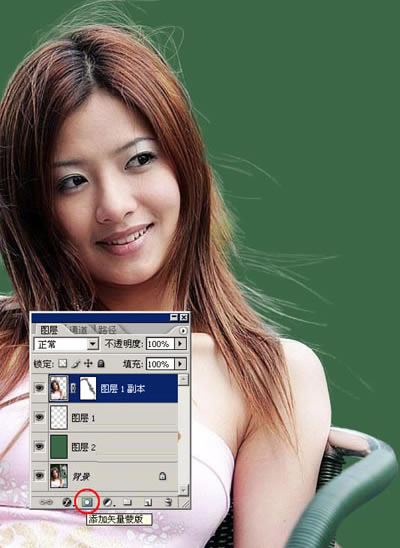Viewport: 400px width, 548px height.
Task: Click the 不透明度 100% field
Action: tap(160, 344)
